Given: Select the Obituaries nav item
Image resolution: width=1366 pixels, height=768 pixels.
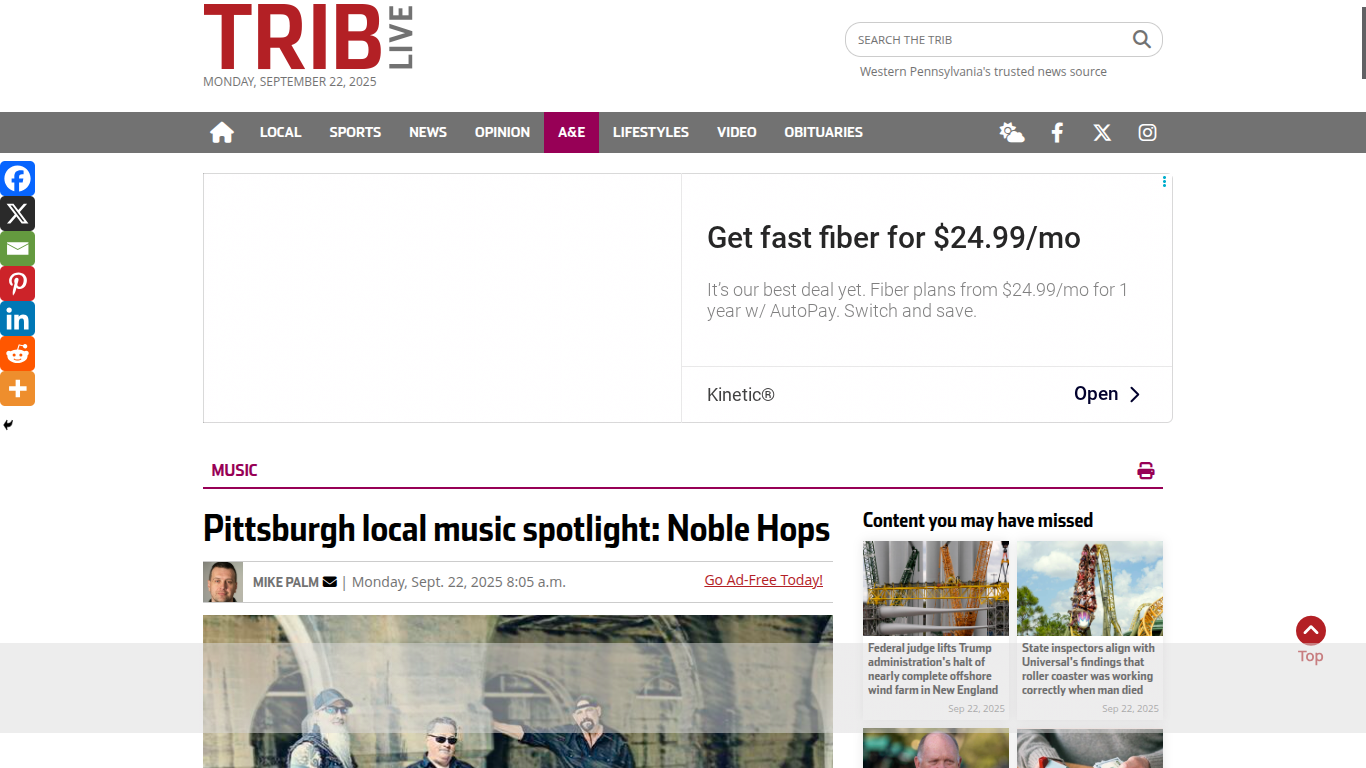Looking at the screenshot, I should coord(823,132).
